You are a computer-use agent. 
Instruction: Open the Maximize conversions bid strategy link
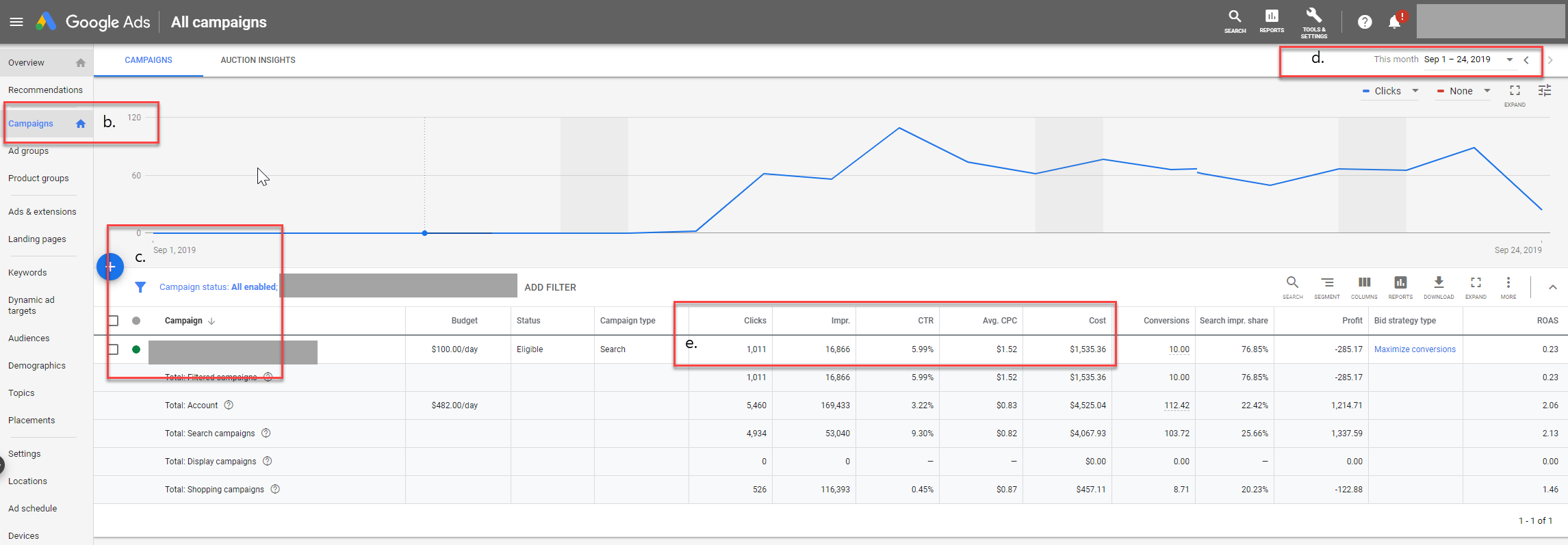point(1415,349)
